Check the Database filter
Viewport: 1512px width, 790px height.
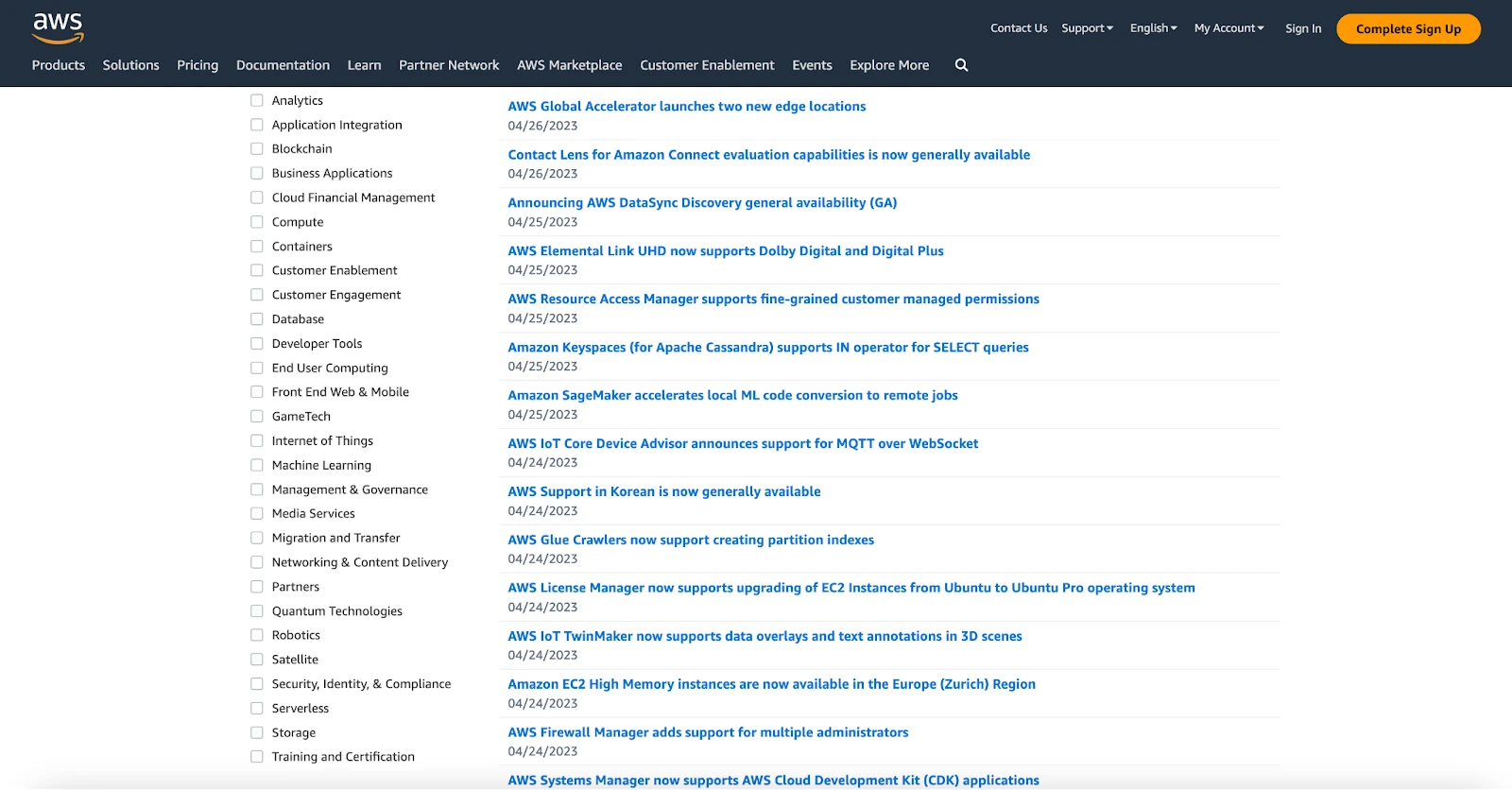click(x=257, y=319)
